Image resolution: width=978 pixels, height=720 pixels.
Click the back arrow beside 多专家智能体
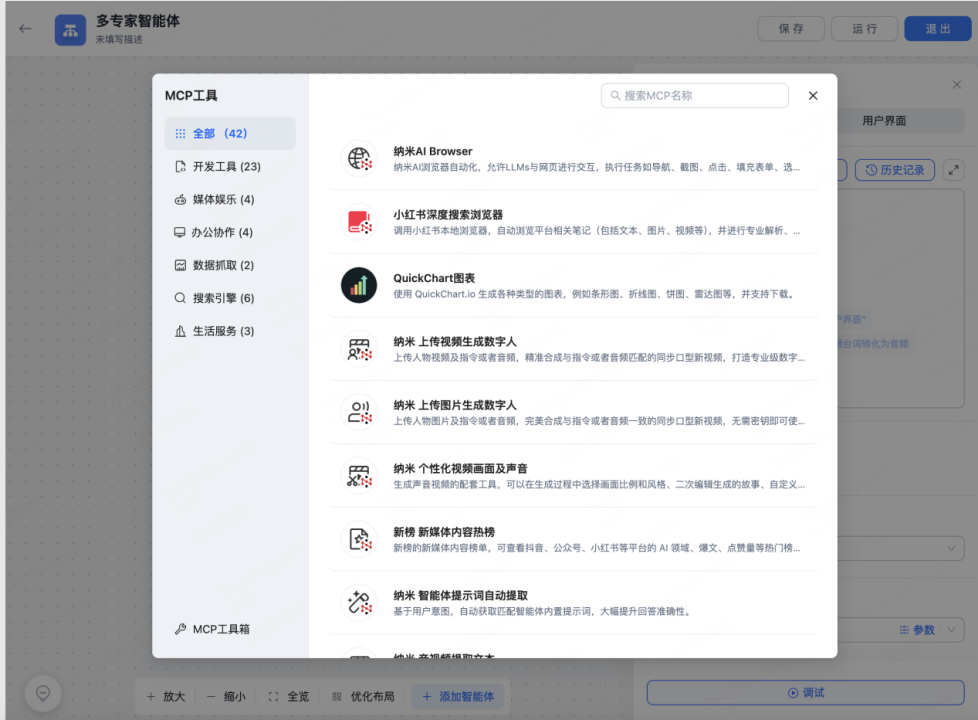click(x=24, y=29)
